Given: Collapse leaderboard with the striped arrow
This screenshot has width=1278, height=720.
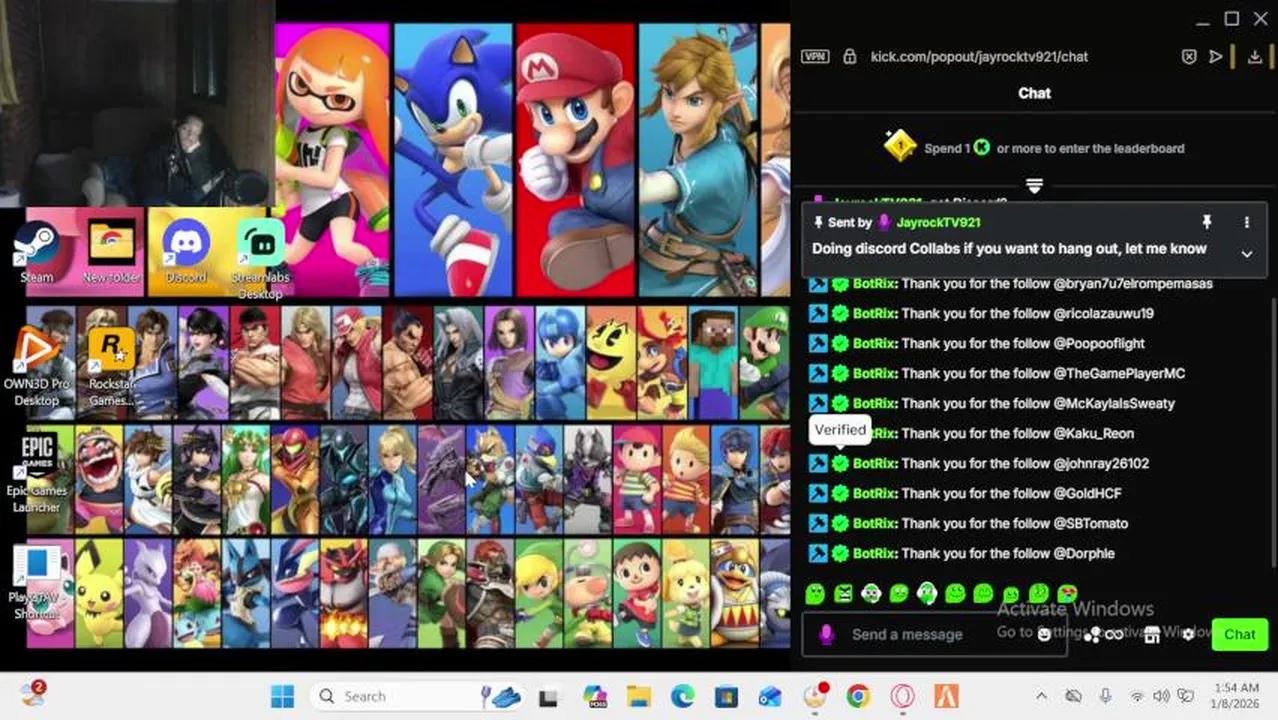Looking at the screenshot, I should (x=1034, y=186).
